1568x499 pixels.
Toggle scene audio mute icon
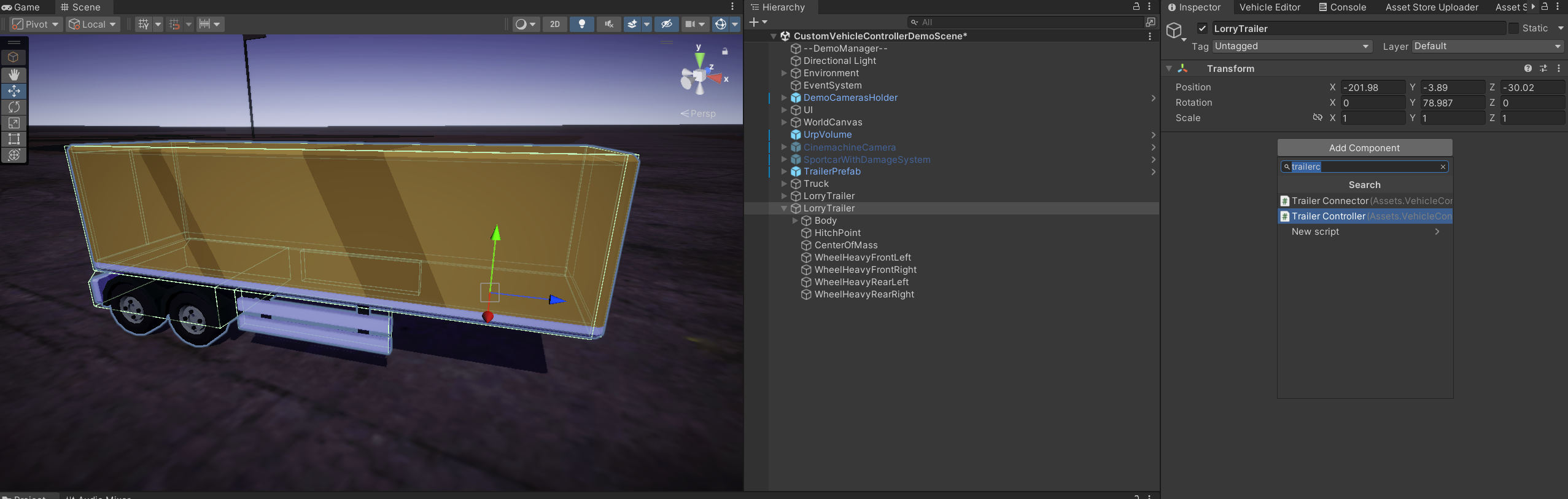pos(608,24)
